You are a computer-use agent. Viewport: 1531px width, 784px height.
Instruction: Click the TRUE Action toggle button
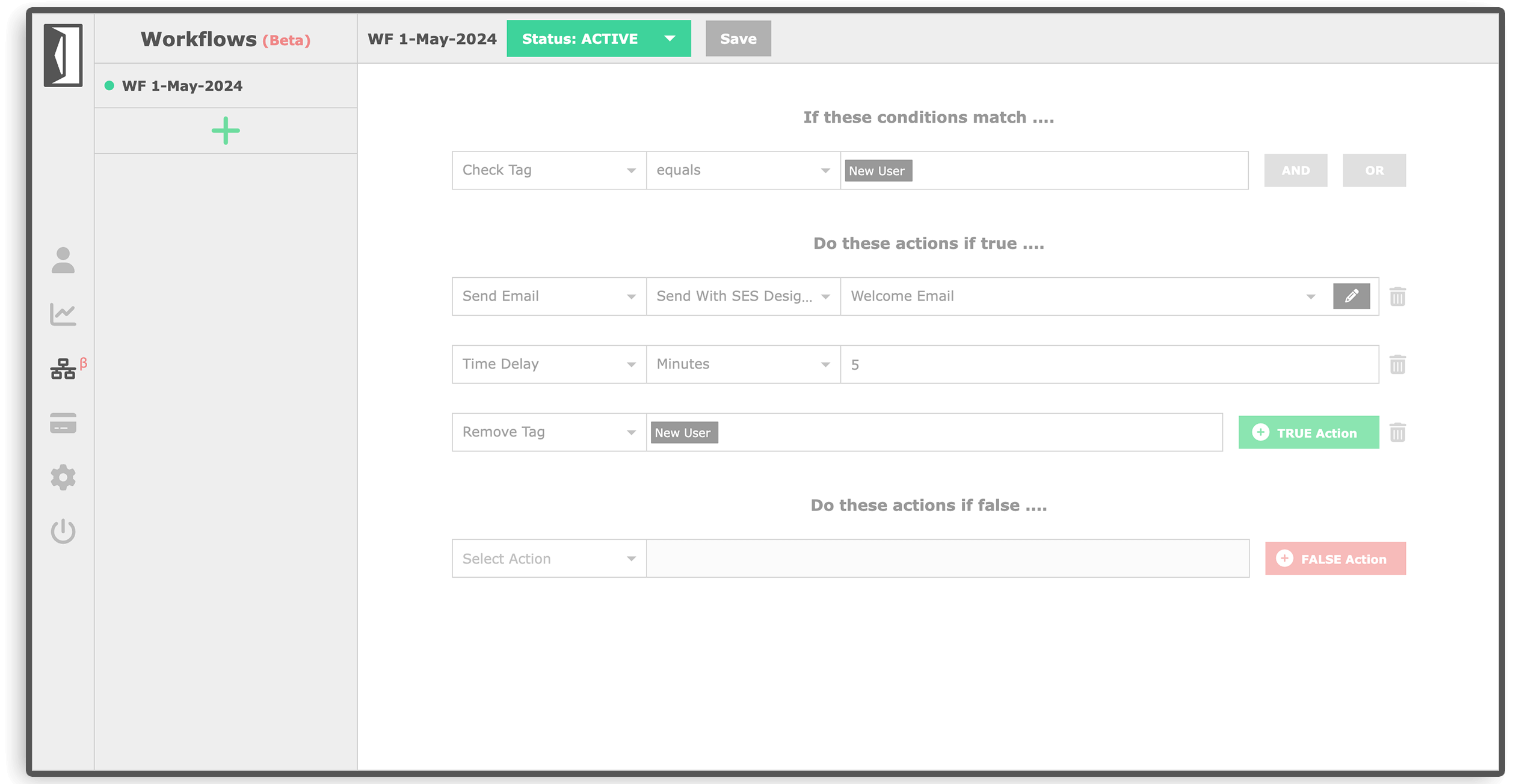[1306, 432]
